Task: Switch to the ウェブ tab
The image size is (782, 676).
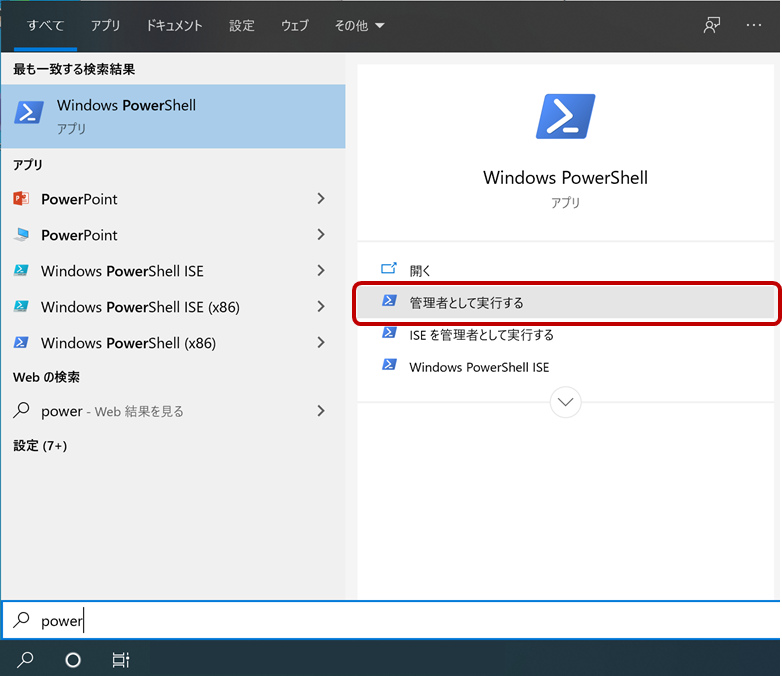Action: click(295, 25)
